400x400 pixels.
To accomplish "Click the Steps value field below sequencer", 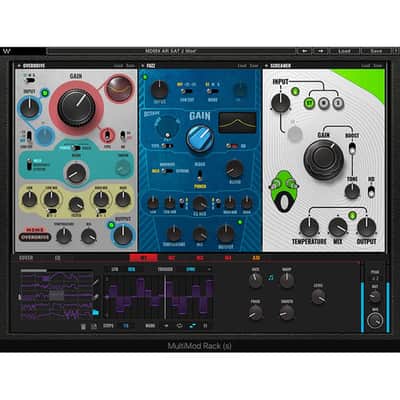I will coord(126,326).
